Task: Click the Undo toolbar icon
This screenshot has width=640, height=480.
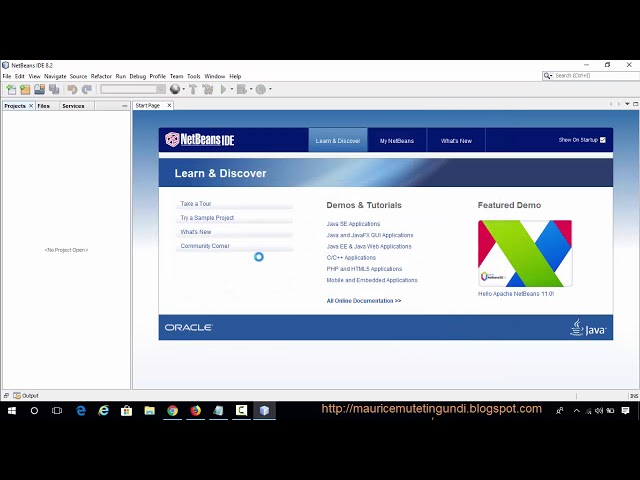Action: tap(72, 89)
